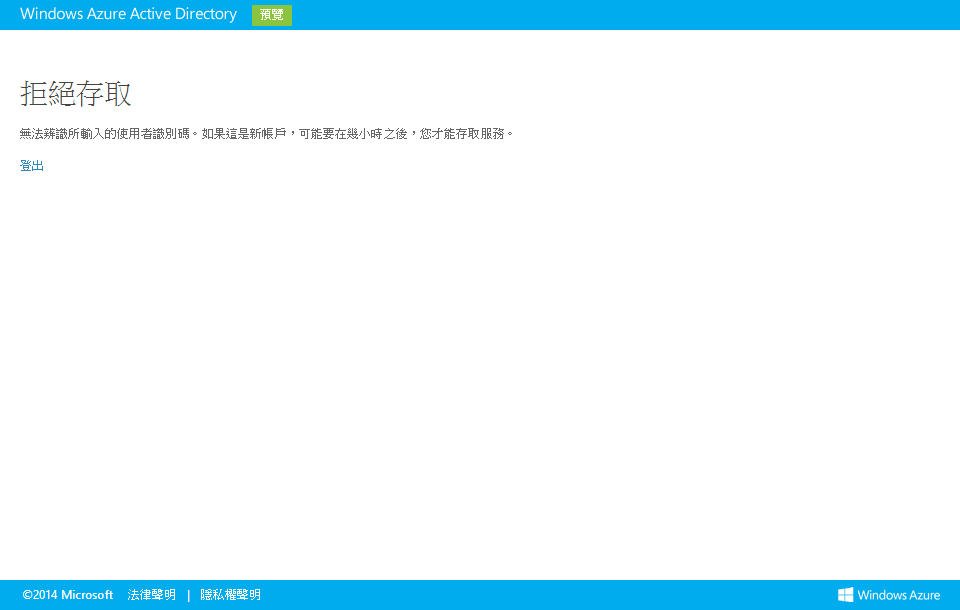The height and width of the screenshot is (610, 960).
Task: Click the 無法辨識所輸入的使用者識別碼 error message
Action: click(x=267, y=134)
